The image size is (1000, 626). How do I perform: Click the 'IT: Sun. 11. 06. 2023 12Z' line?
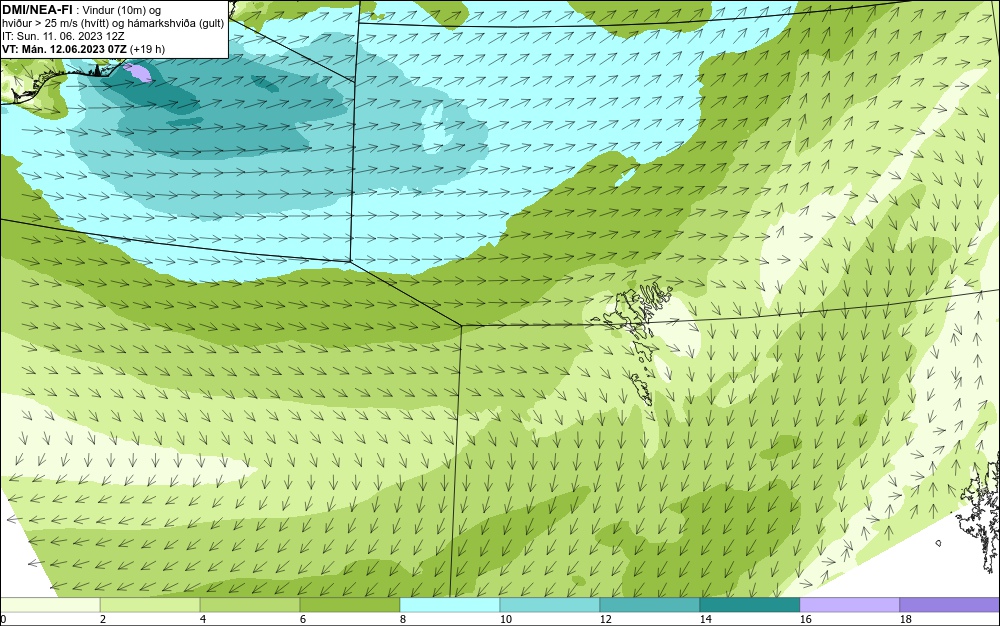[x=63, y=36]
